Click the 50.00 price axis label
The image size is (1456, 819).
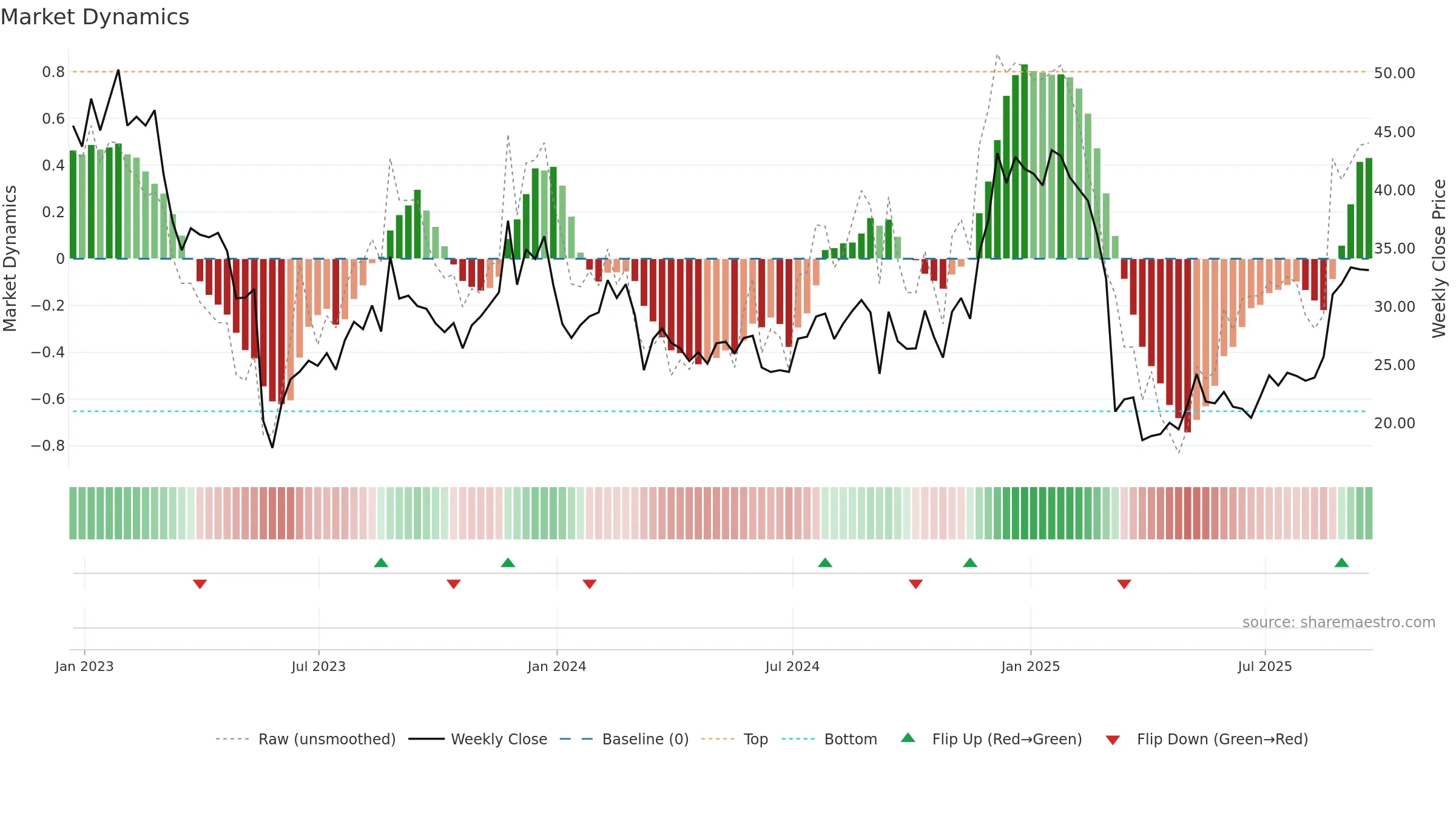pyautogui.click(x=1395, y=73)
